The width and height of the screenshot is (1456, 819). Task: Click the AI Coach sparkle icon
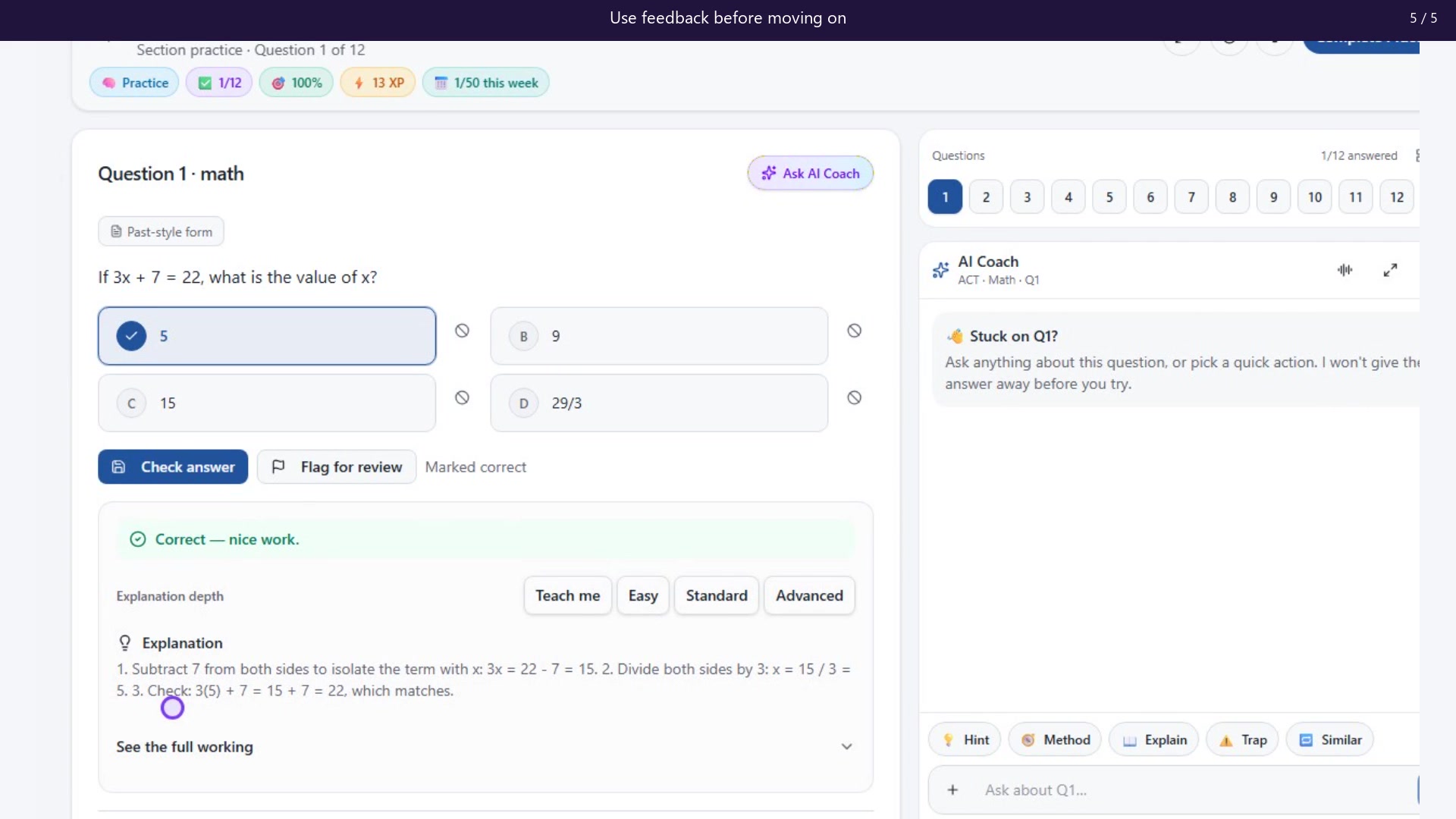pos(940,270)
